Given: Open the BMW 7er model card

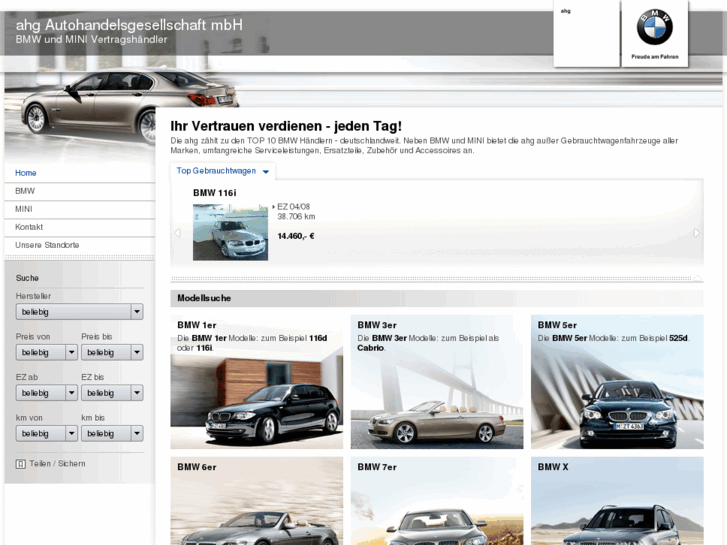Looking at the screenshot, I should [x=437, y=501].
